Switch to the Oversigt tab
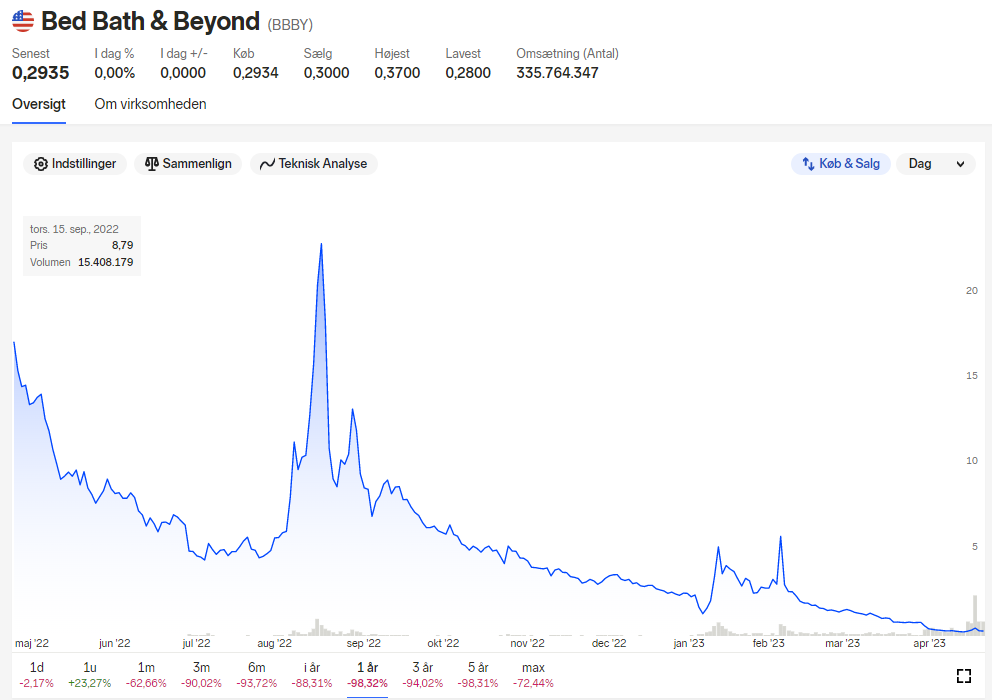Image resolution: width=992 pixels, height=700 pixels. point(39,104)
